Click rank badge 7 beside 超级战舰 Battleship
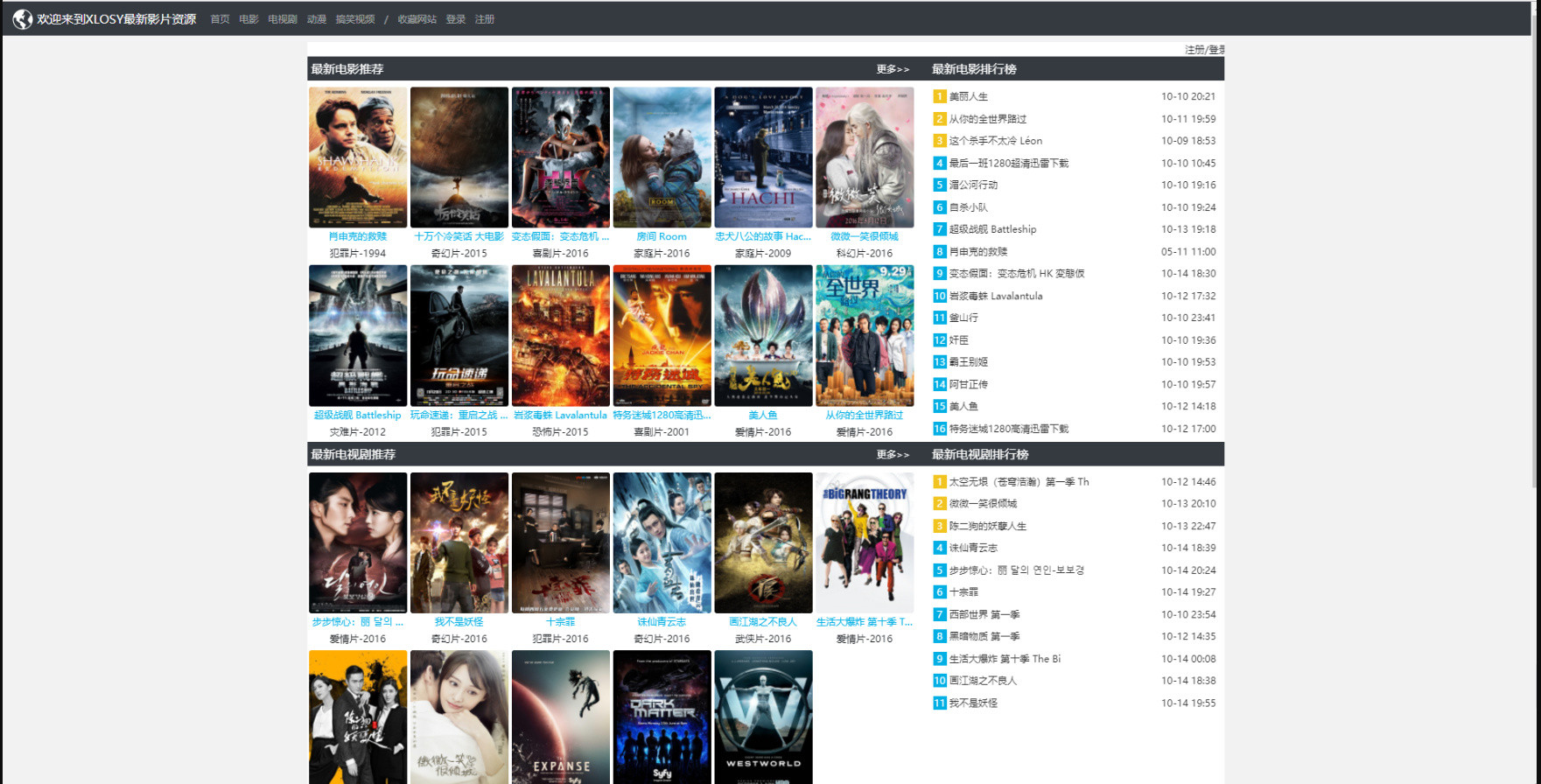 tap(940, 229)
